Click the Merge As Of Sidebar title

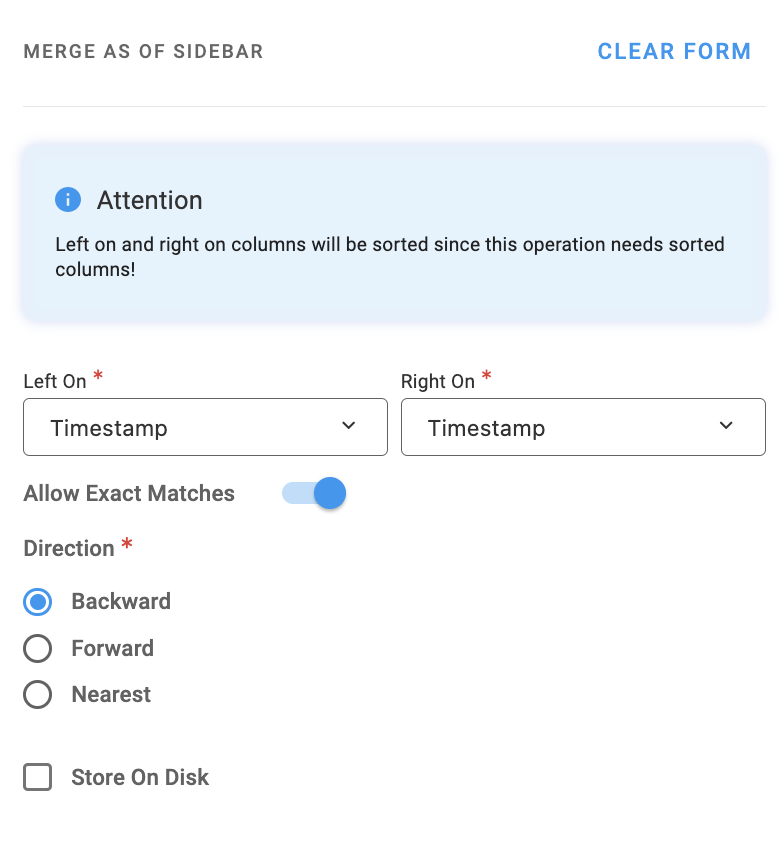pyautogui.click(x=143, y=52)
